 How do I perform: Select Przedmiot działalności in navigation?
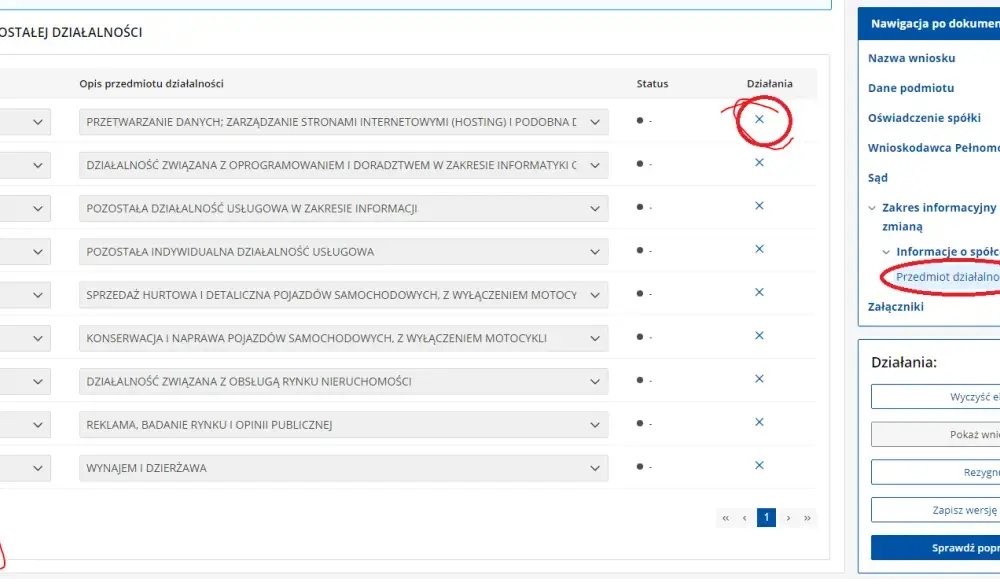(947, 277)
